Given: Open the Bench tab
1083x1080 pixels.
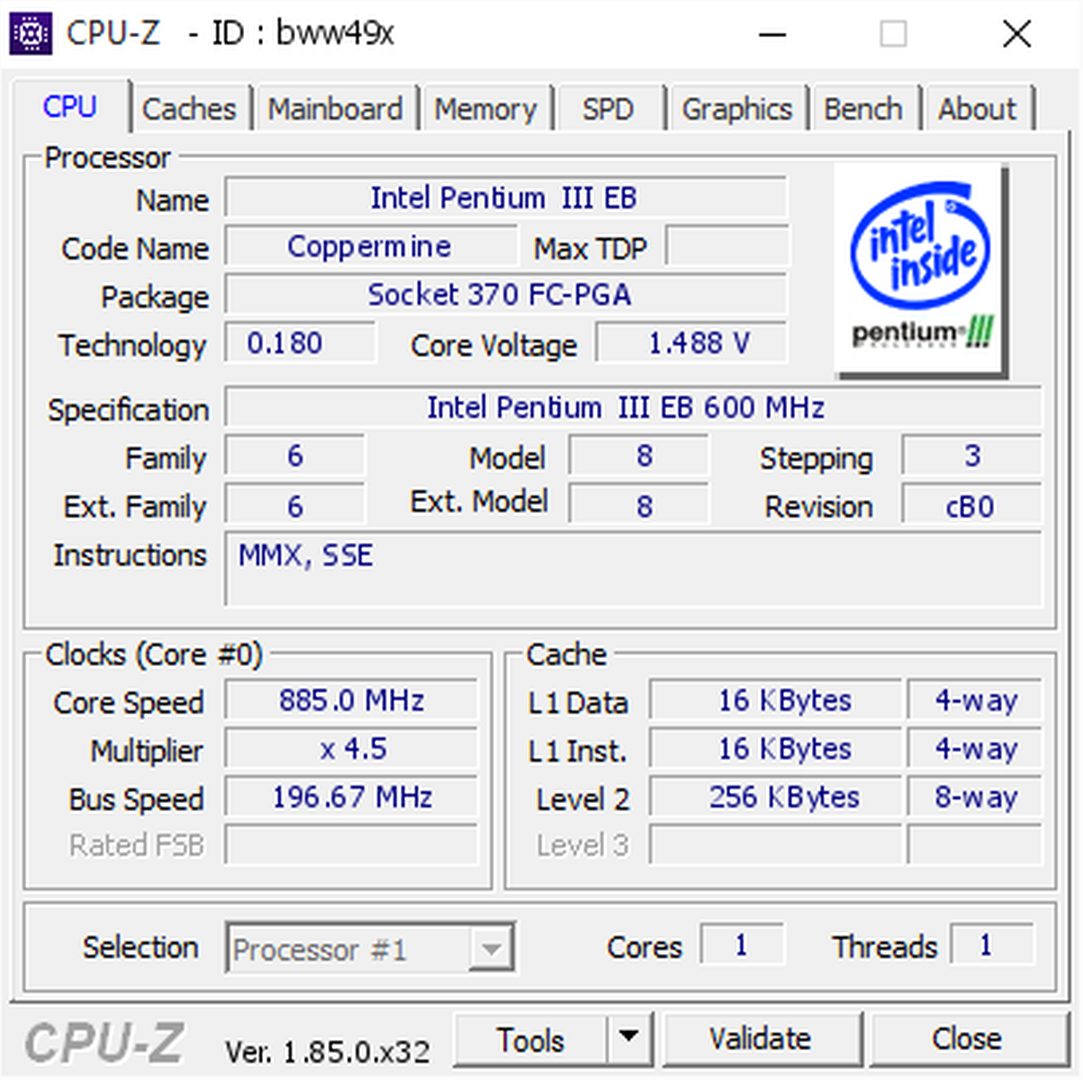Looking at the screenshot, I should (863, 109).
